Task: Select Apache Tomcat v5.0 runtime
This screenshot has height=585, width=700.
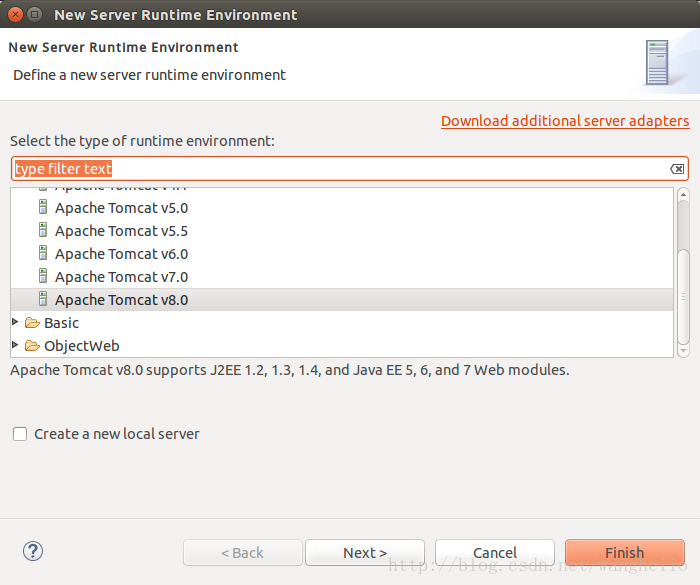Action: [x=342, y=208]
